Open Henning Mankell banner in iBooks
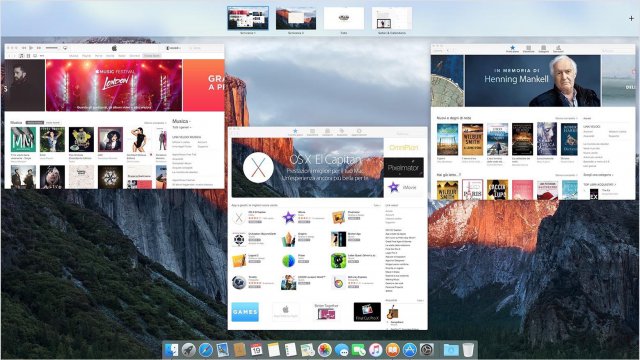This screenshot has width=640, height=360. pos(533,81)
